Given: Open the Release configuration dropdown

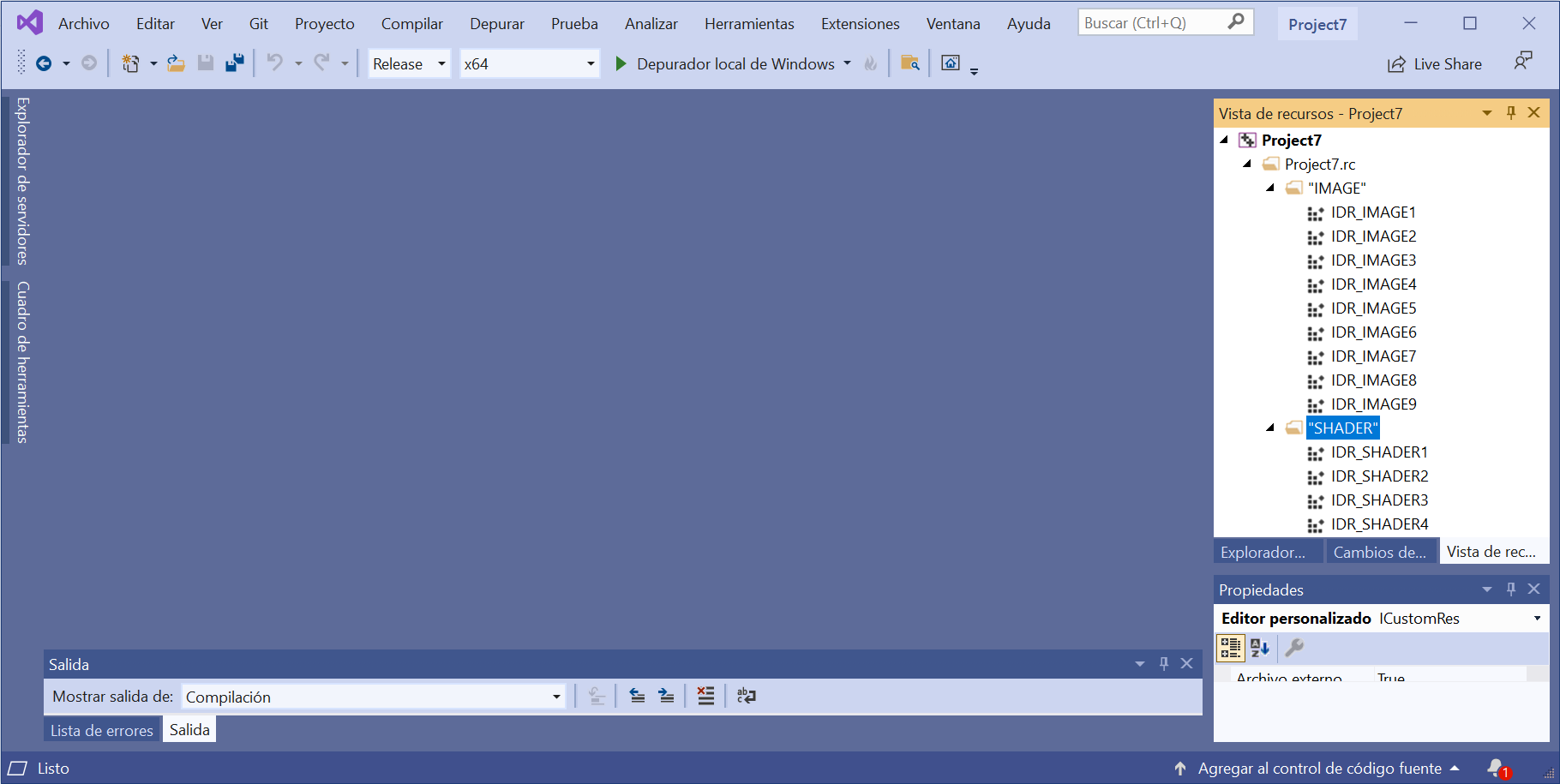Looking at the screenshot, I should (x=409, y=63).
